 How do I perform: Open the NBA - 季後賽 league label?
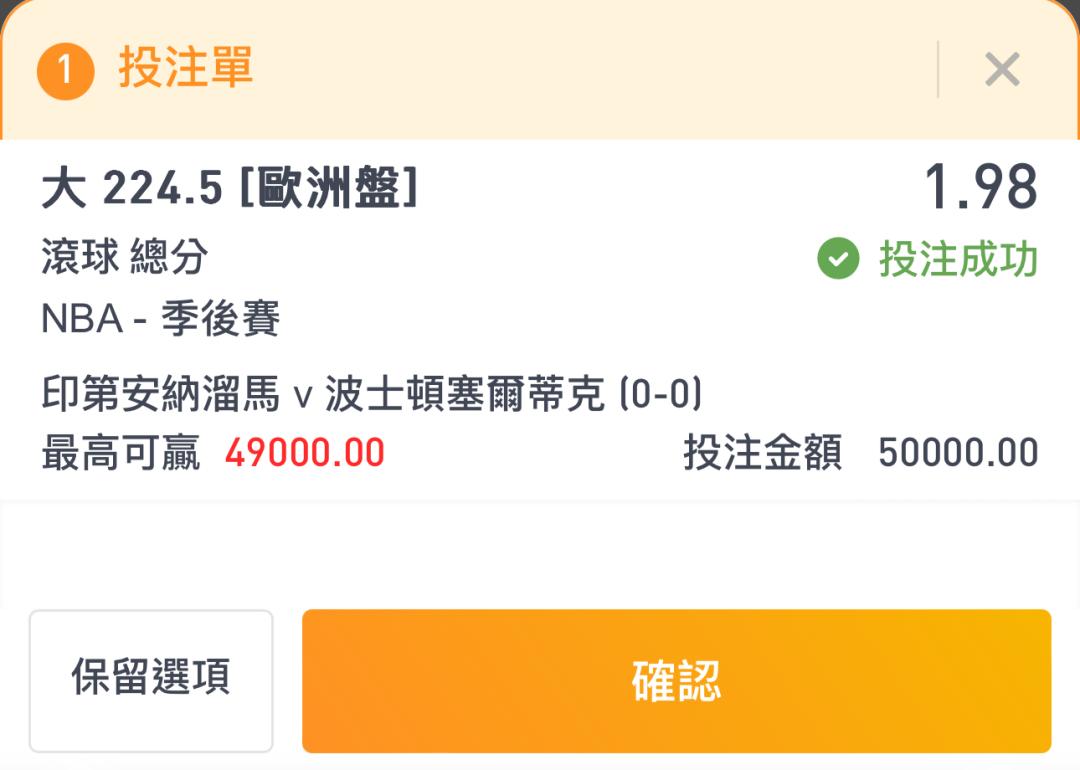(x=160, y=319)
